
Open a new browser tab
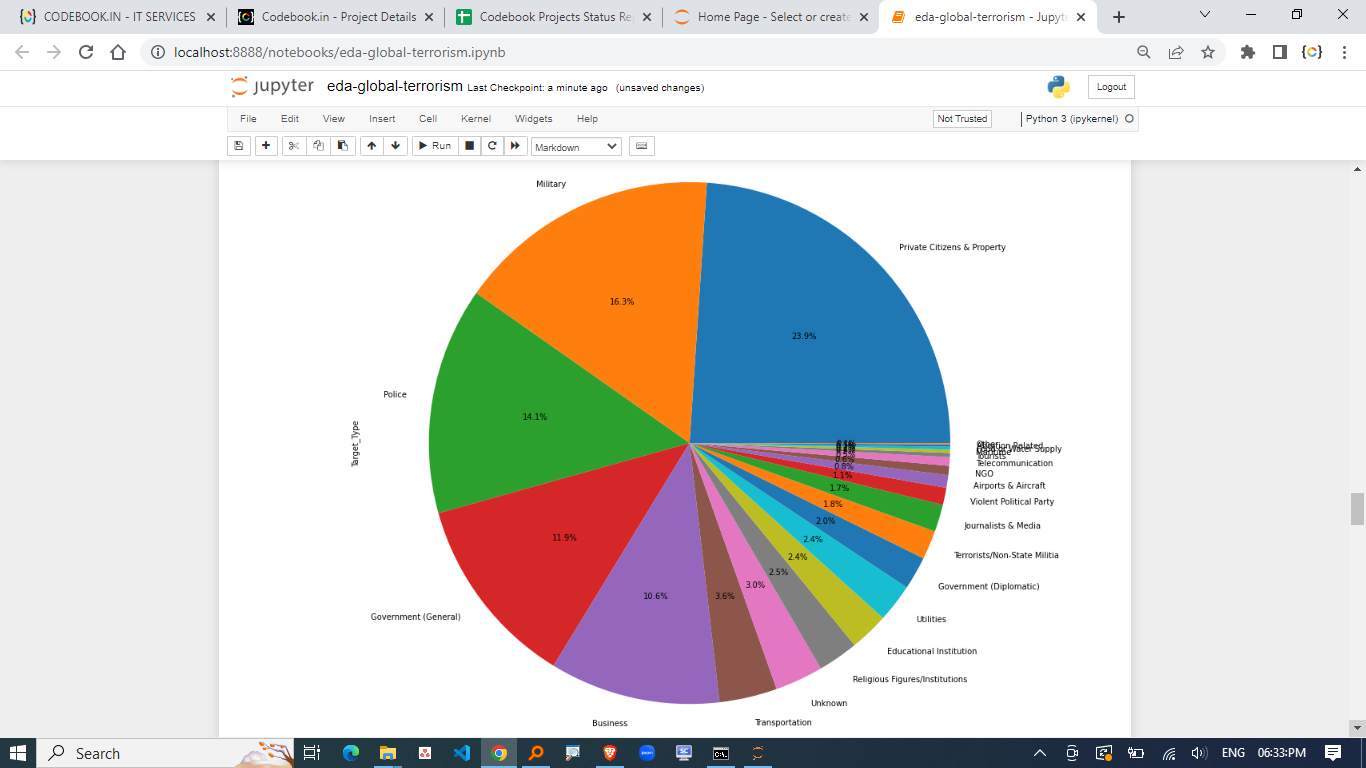pyautogui.click(x=1119, y=17)
